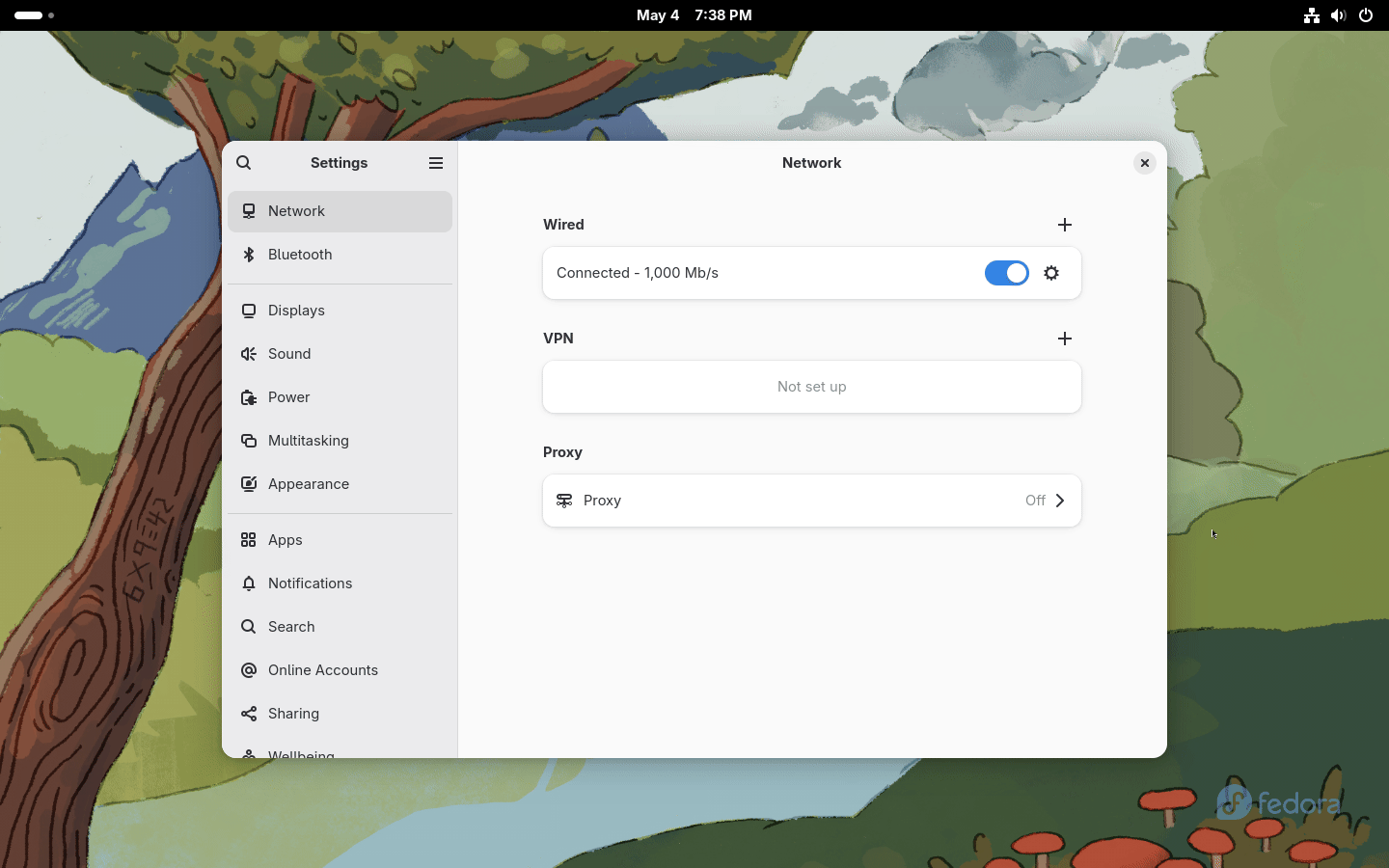Add a new Wired connection profile

(x=1065, y=225)
